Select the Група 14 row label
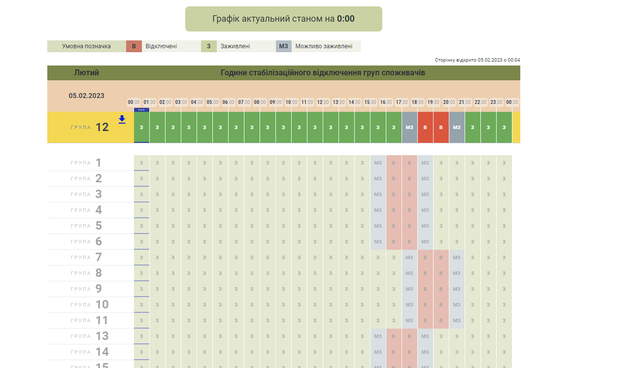This screenshot has height=368, width=640. pyautogui.click(x=89, y=352)
